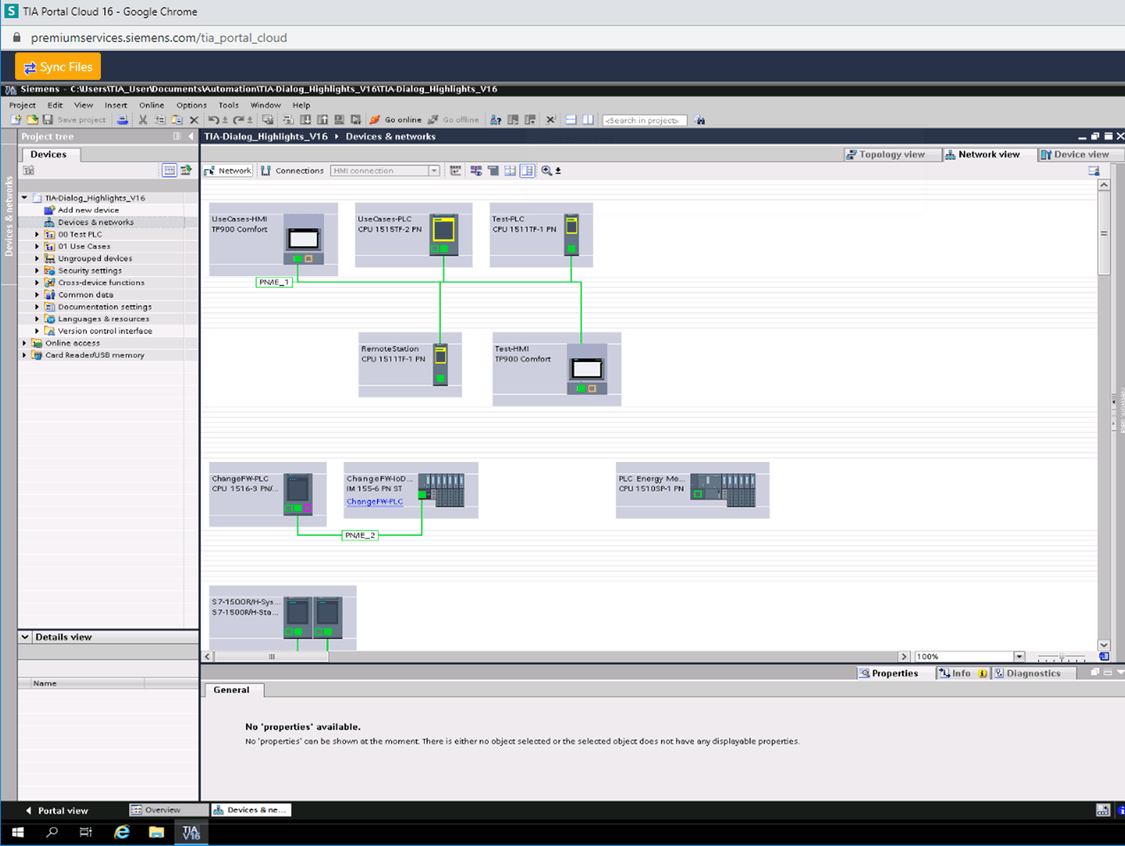The image size is (1125, 846).
Task: Click the zoom slider in bottom right
Action: 1062,657
